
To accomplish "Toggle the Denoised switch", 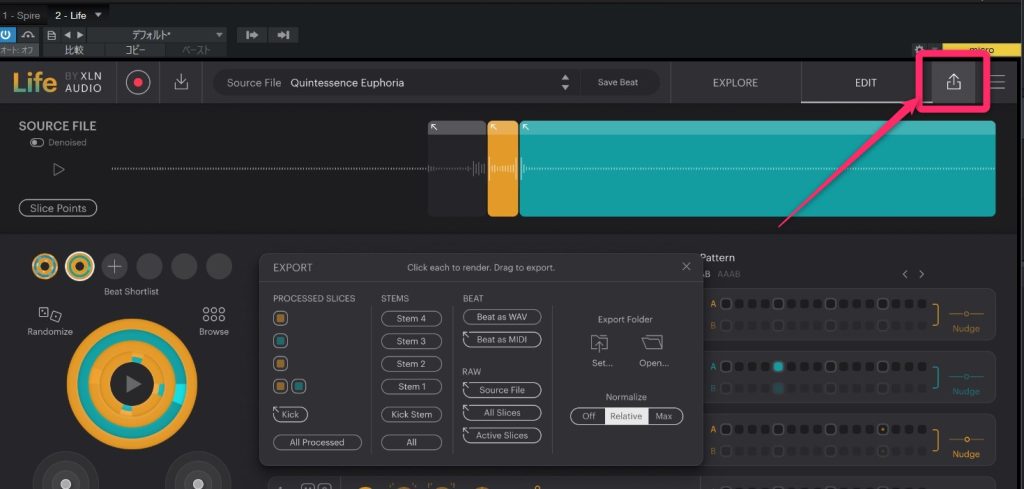I will pyautogui.click(x=37, y=143).
